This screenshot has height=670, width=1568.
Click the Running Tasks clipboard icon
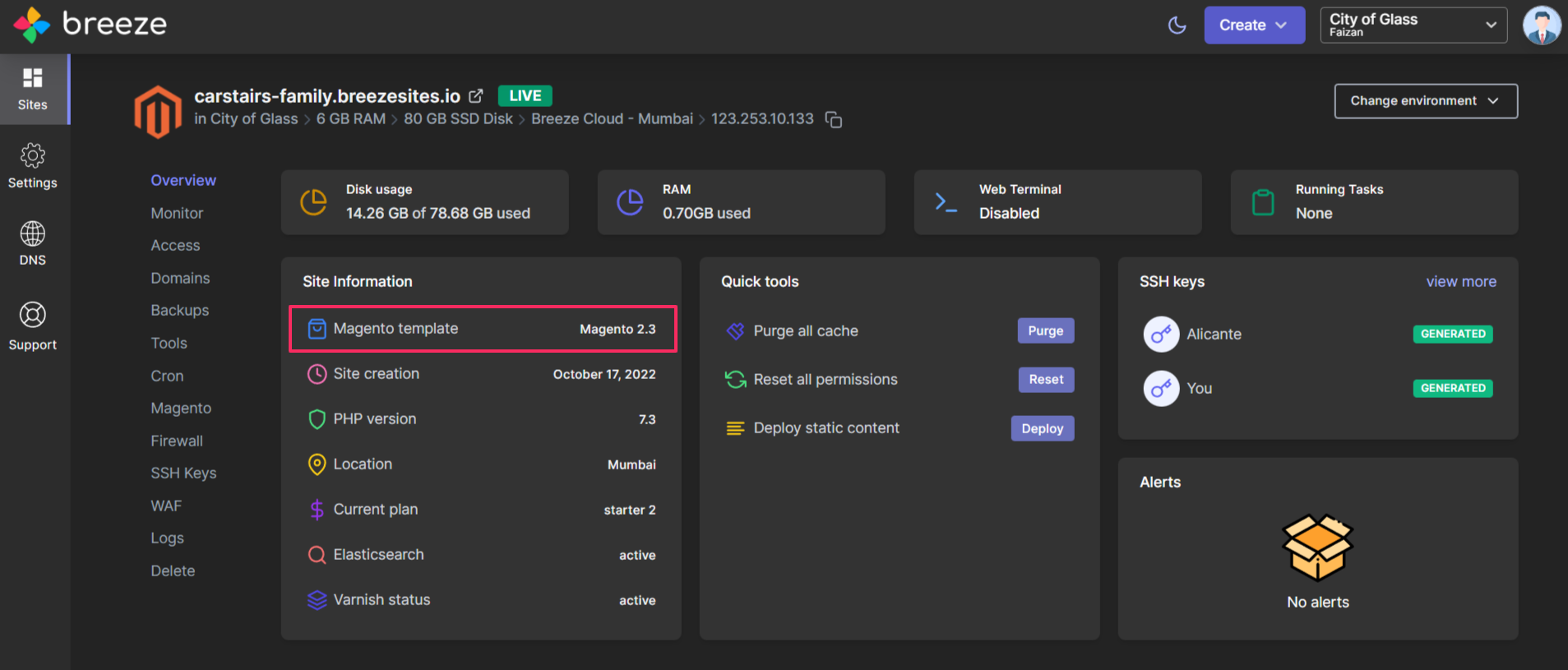tap(1263, 202)
